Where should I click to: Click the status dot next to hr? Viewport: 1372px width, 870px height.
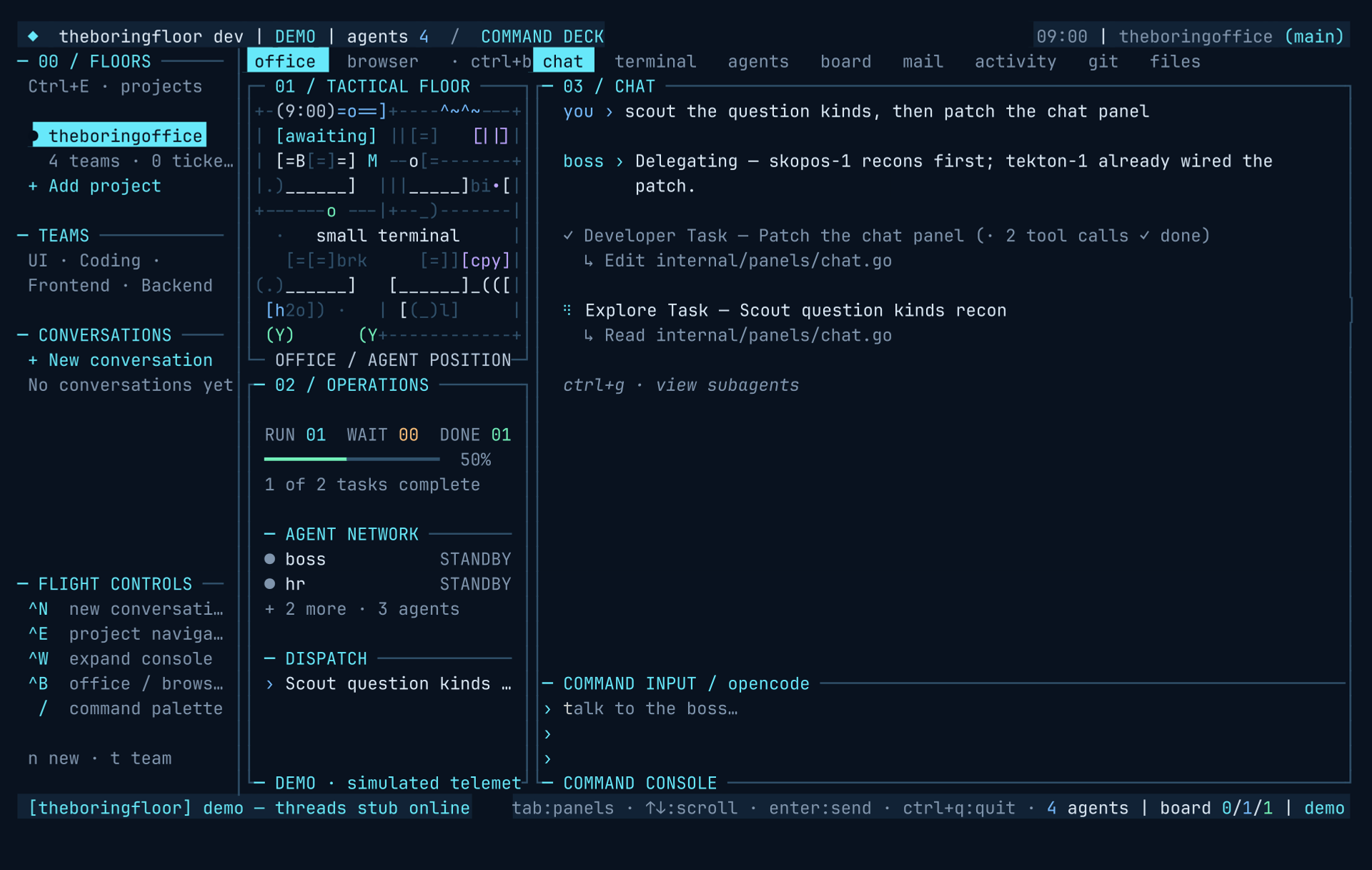click(269, 584)
